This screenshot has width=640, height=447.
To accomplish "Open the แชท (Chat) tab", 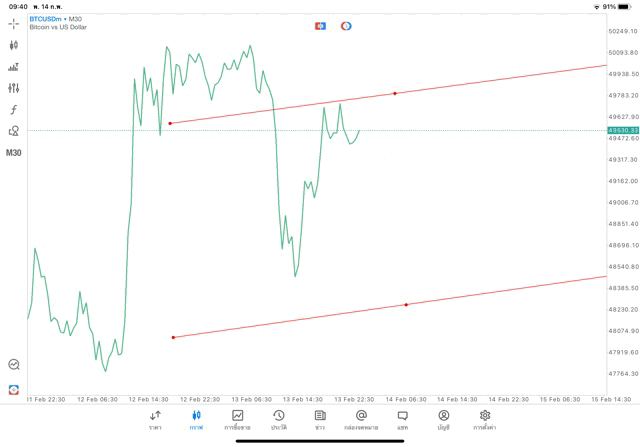I will (402, 420).
